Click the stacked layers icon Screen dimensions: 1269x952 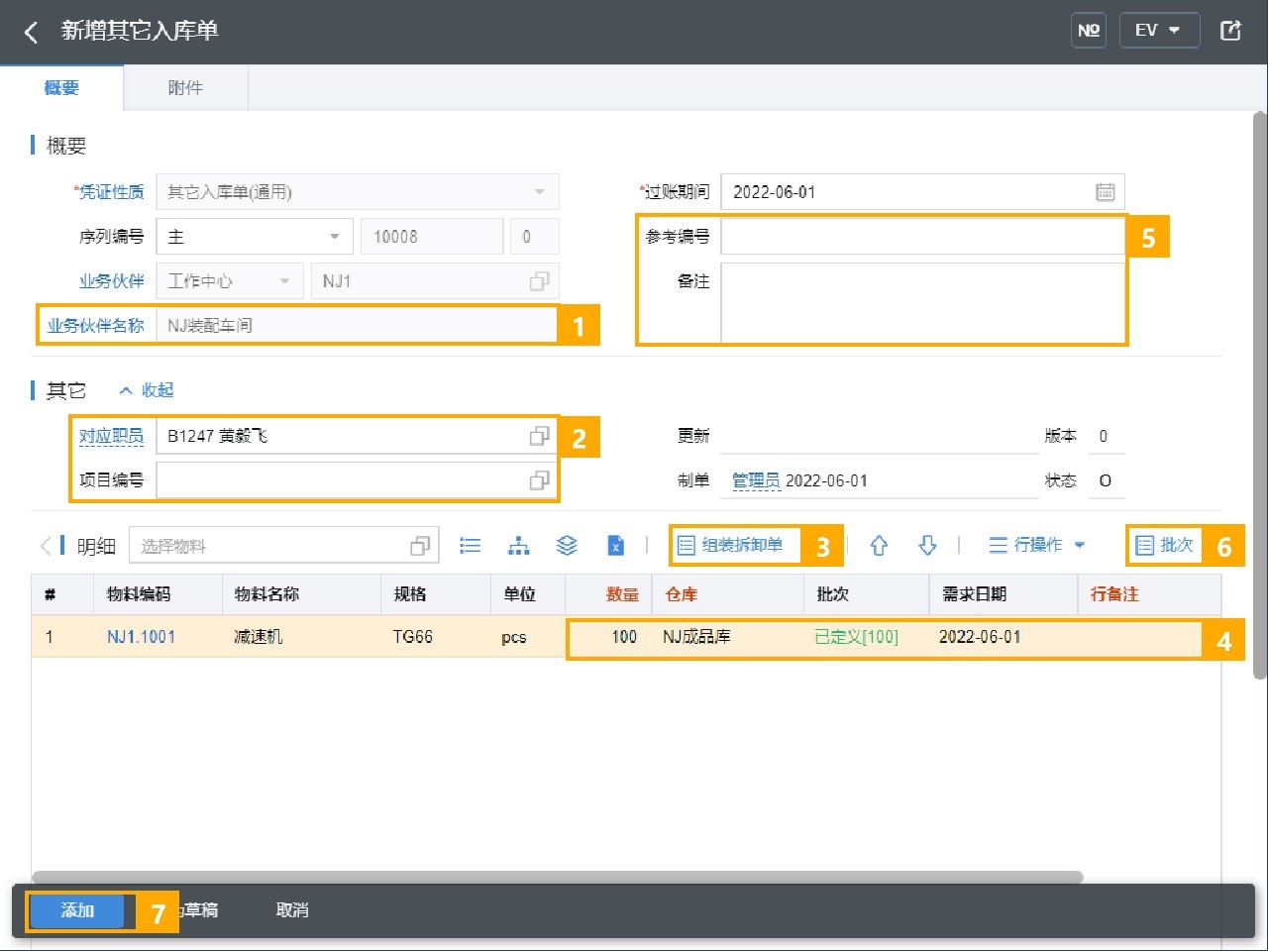[x=567, y=546]
